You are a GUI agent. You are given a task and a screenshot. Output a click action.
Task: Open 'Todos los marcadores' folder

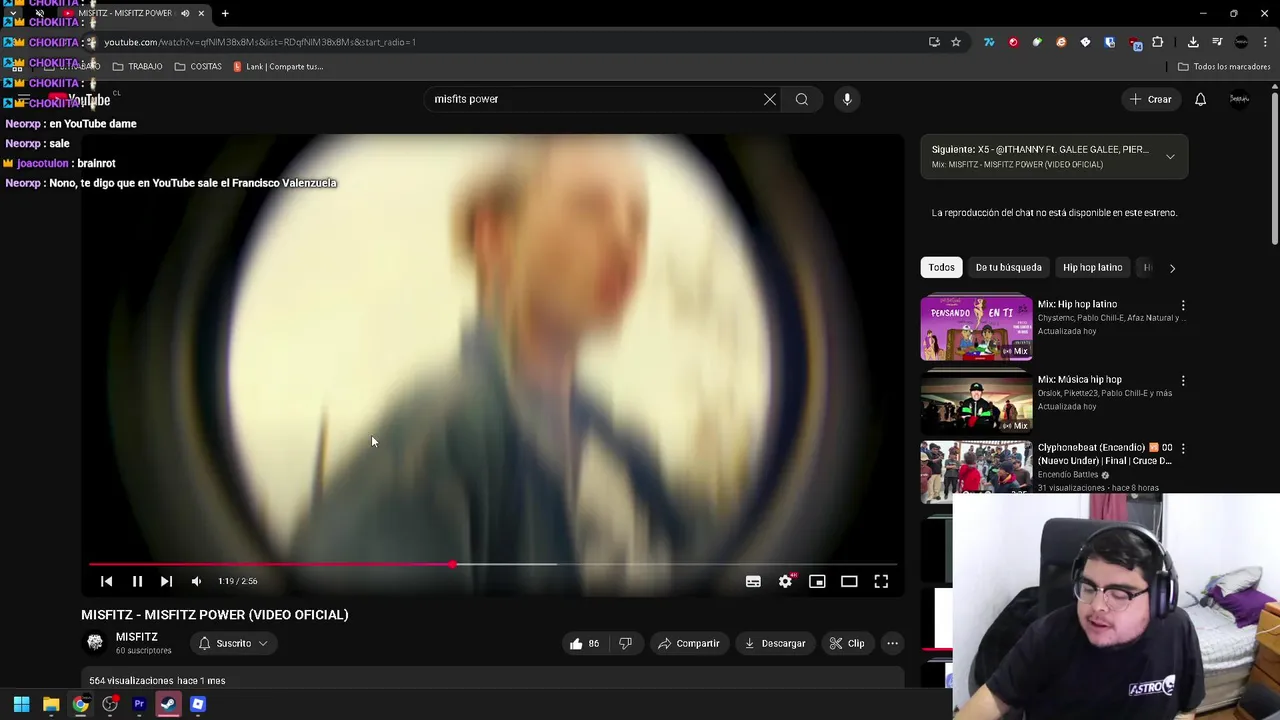pyautogui.click(x=1224, y=67)
